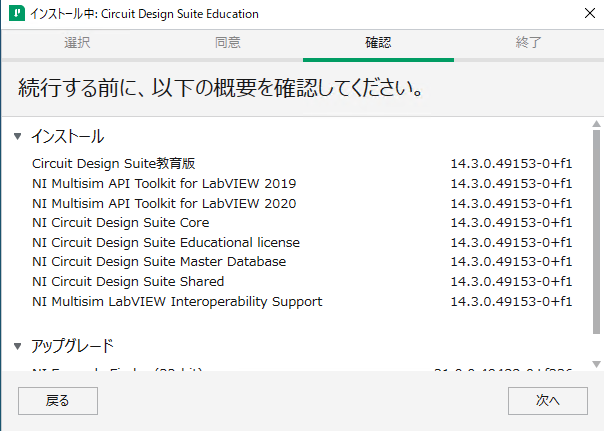This screenshot has height=431, width=604.
Task: Click the 戻る button
Action: [58, 401]
